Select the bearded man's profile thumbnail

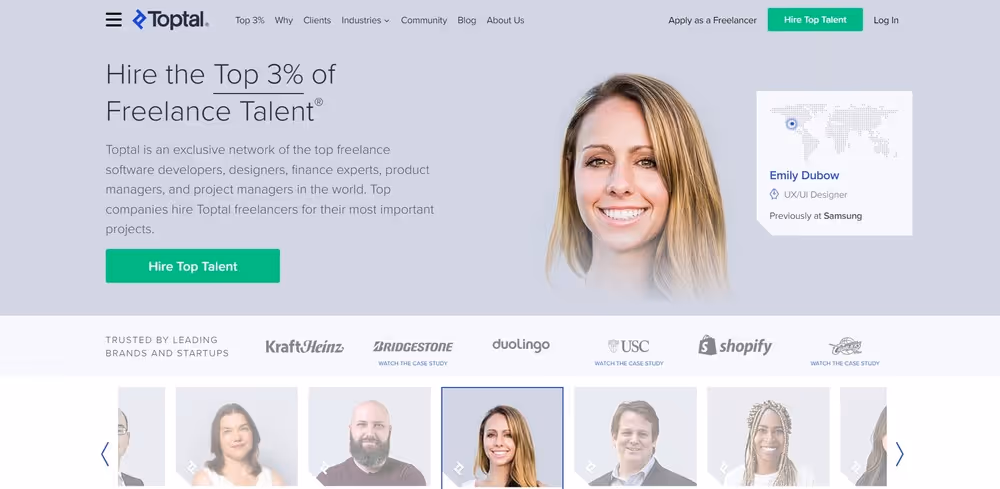(369, 437)
